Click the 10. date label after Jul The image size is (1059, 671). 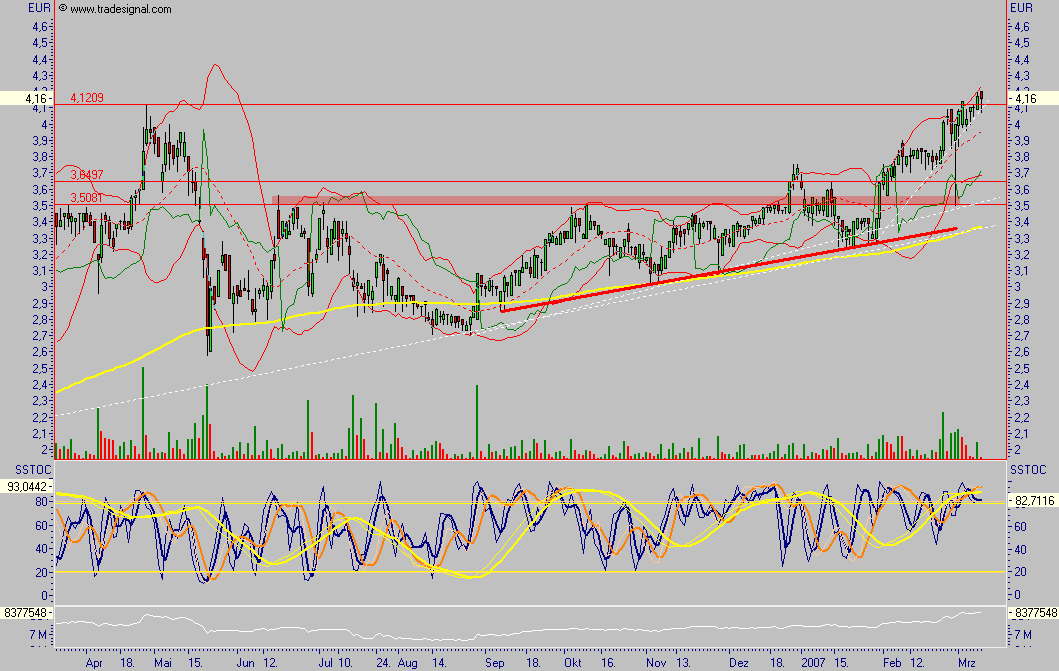pos(344,663)
